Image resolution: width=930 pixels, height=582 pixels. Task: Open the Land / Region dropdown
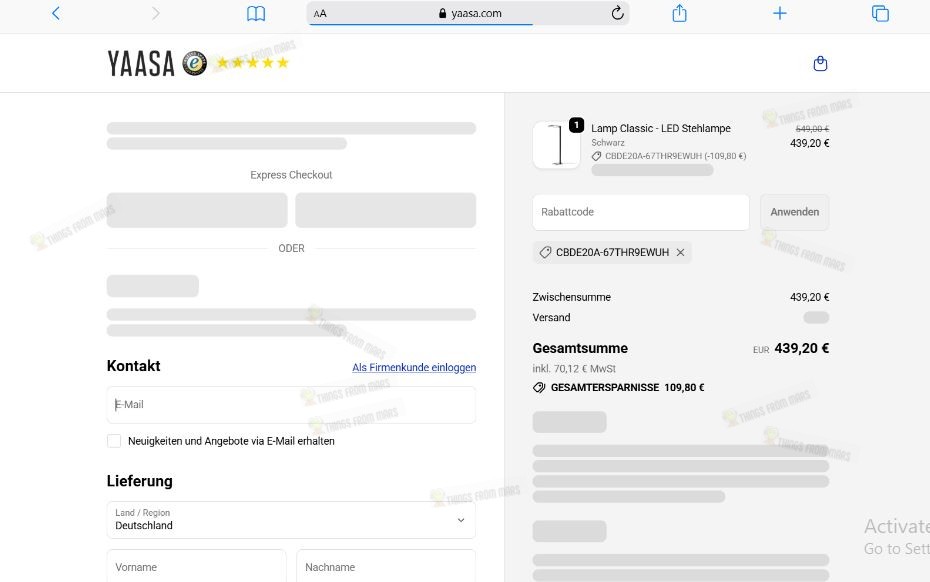tap(291, 520)
